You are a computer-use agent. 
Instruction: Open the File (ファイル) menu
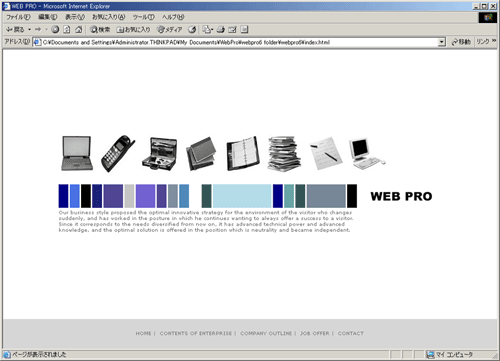(x=18, y=17)
